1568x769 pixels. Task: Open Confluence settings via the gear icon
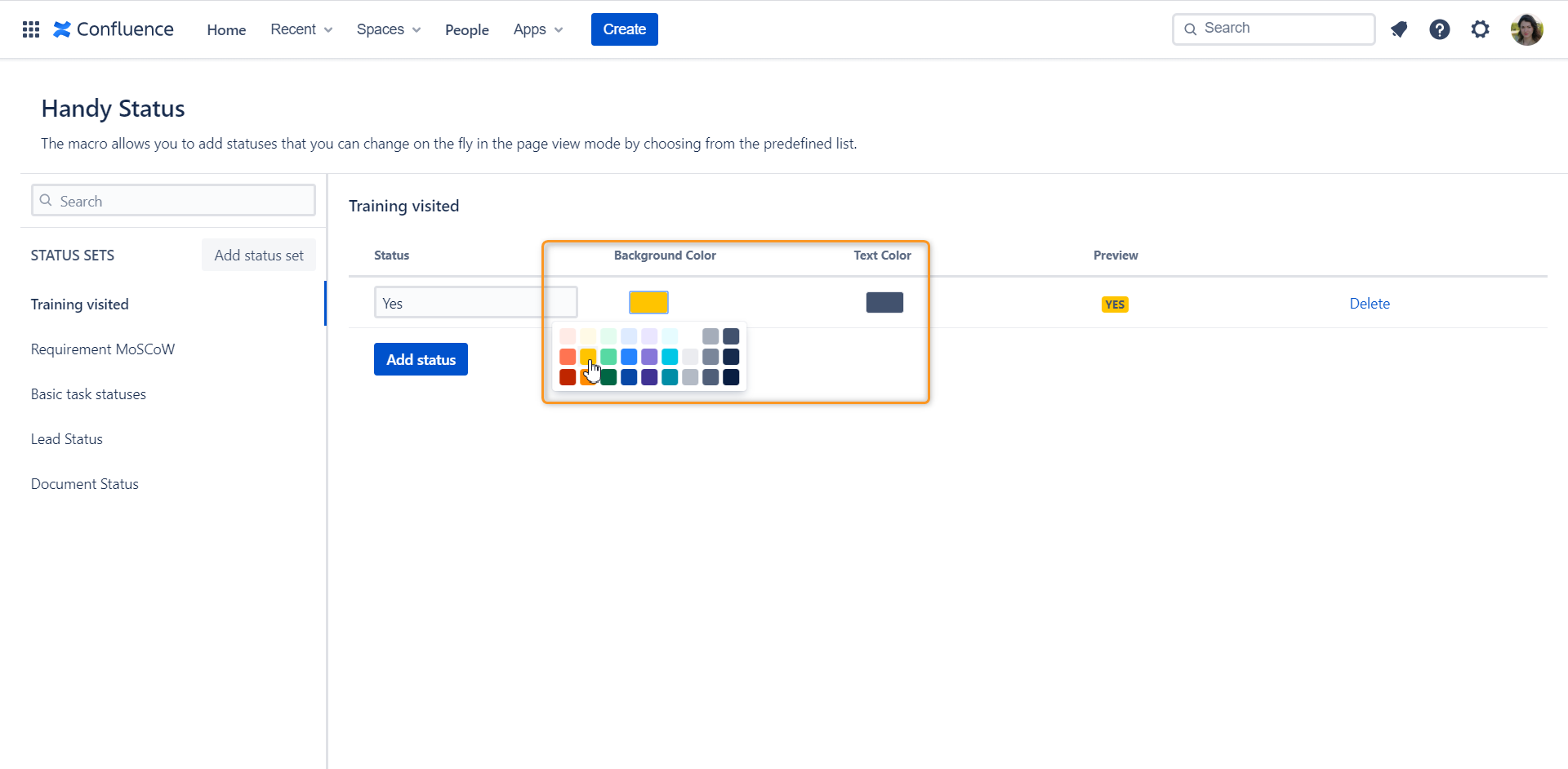tap(1481, 29)
